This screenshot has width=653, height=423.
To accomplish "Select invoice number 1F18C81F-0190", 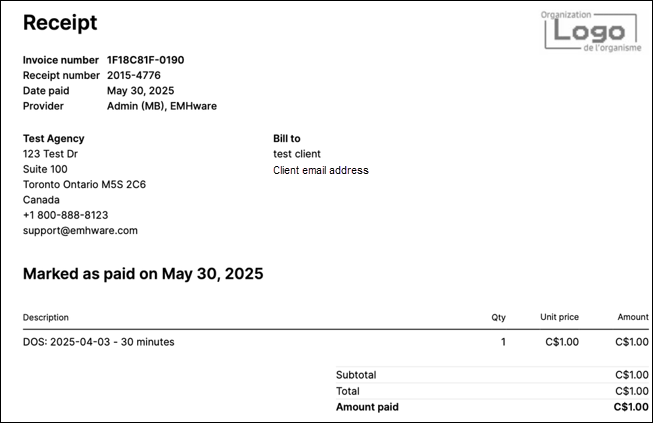I will (x=145, y=60).
